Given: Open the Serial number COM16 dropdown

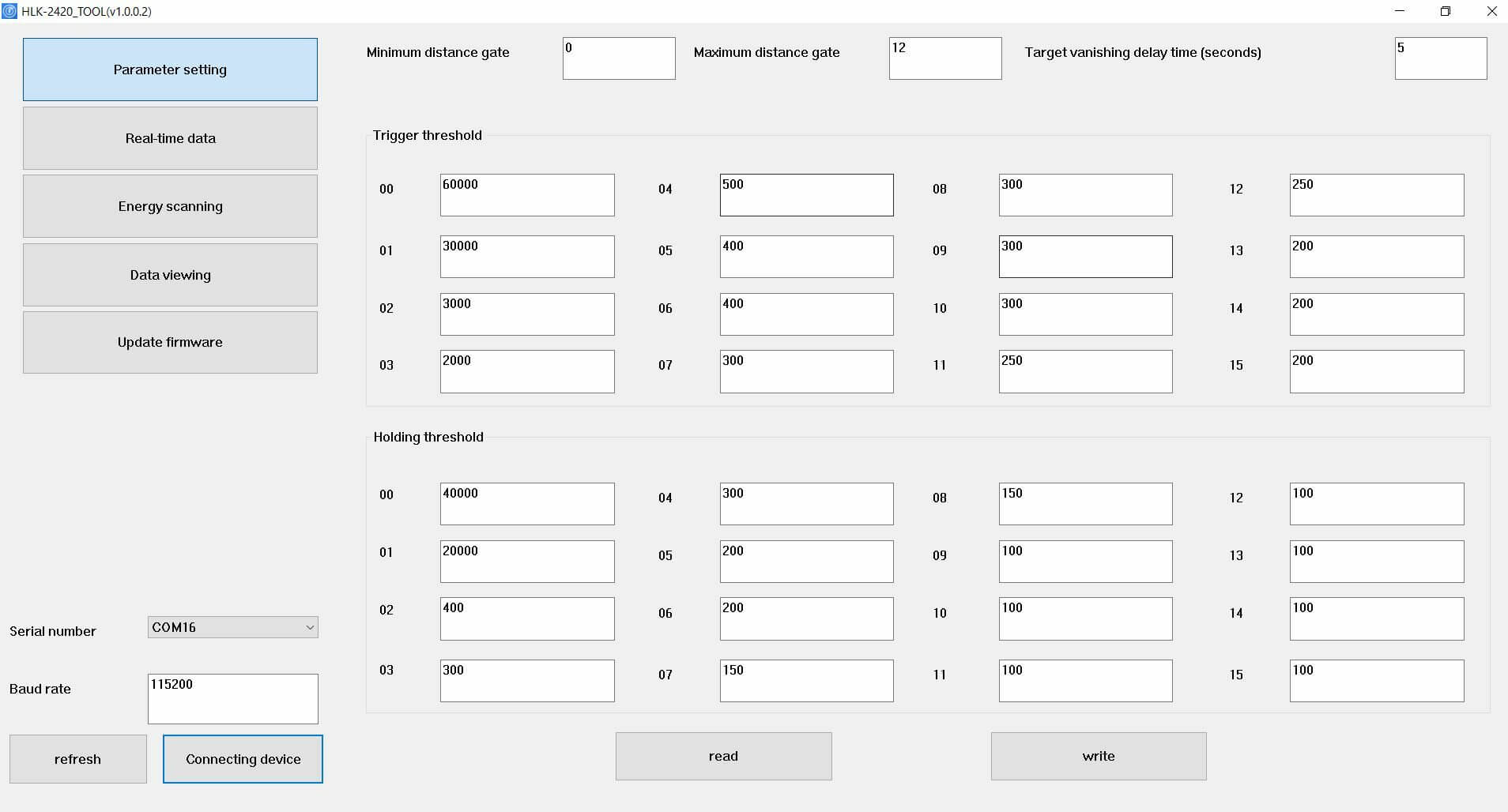Looking at the screenshot, I should (x=232, y=627).
